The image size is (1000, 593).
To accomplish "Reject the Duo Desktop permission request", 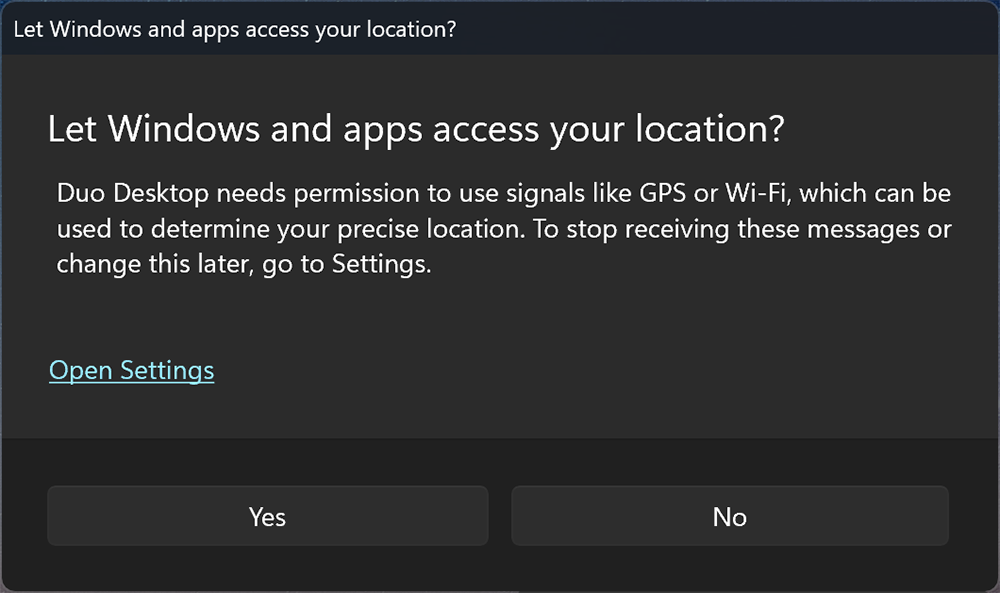I will (x=729, y=516).
